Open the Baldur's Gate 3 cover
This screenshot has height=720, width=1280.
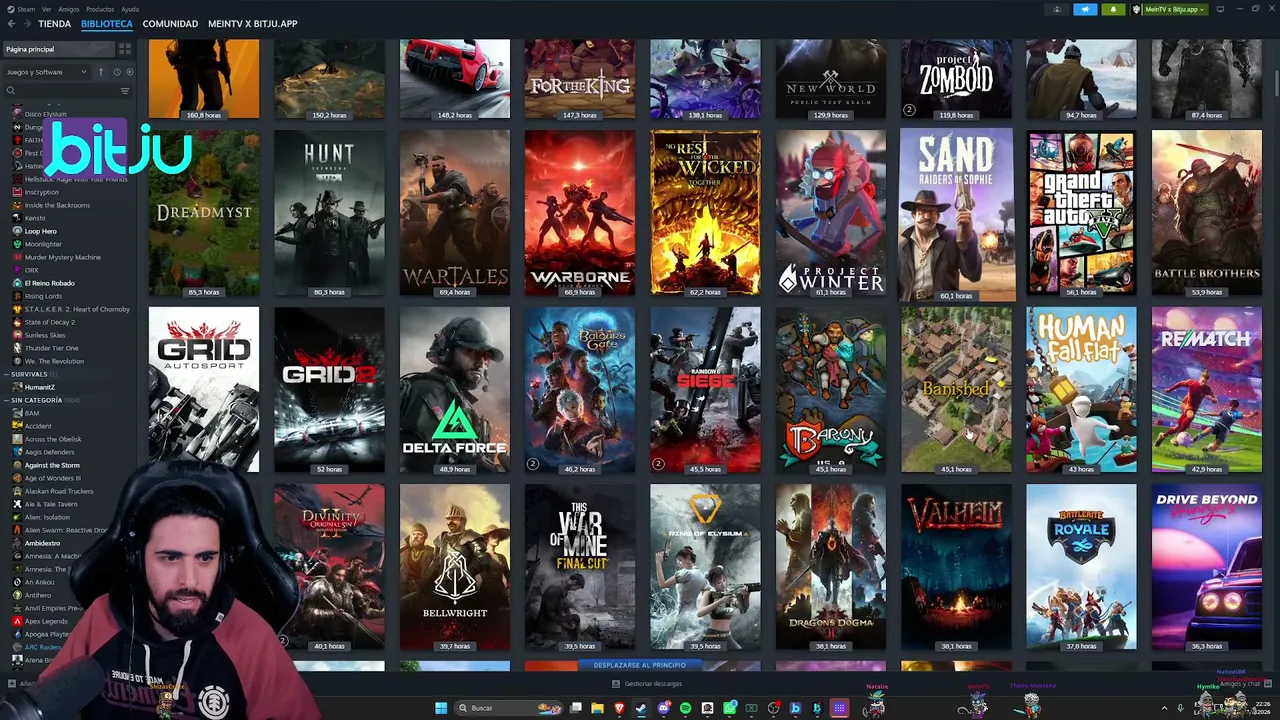click(x=580, y=390)
